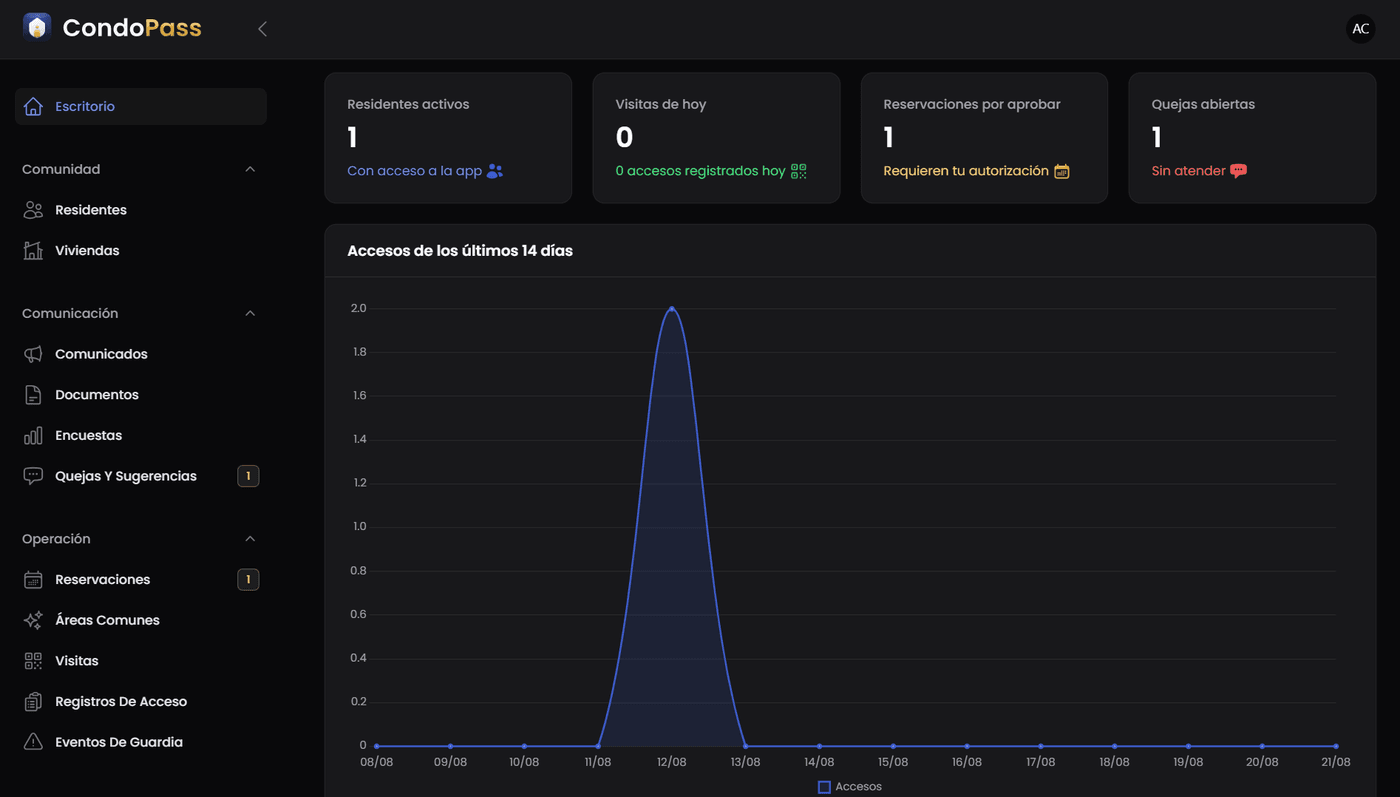Open the AC user avatar menu
Screen dimensions: 1400x797
[x=1360, y=29]
